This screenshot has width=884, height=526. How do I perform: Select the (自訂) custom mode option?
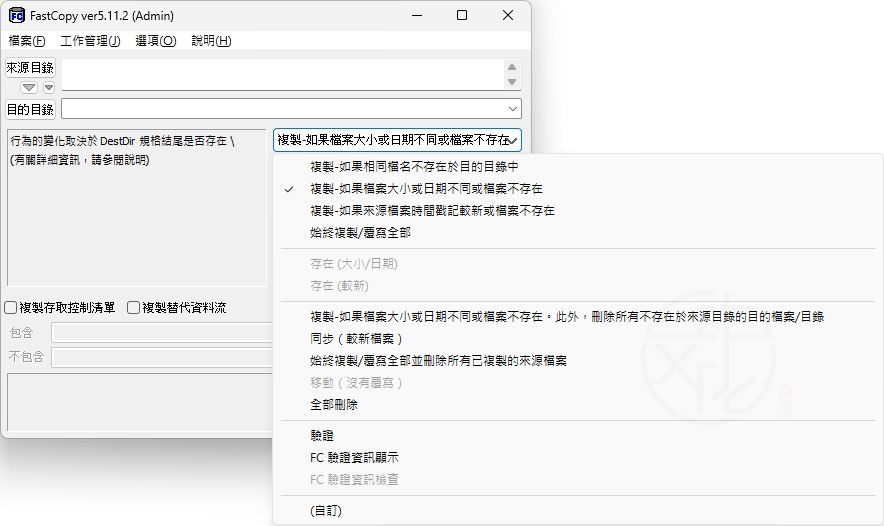(x=327, y=511)
